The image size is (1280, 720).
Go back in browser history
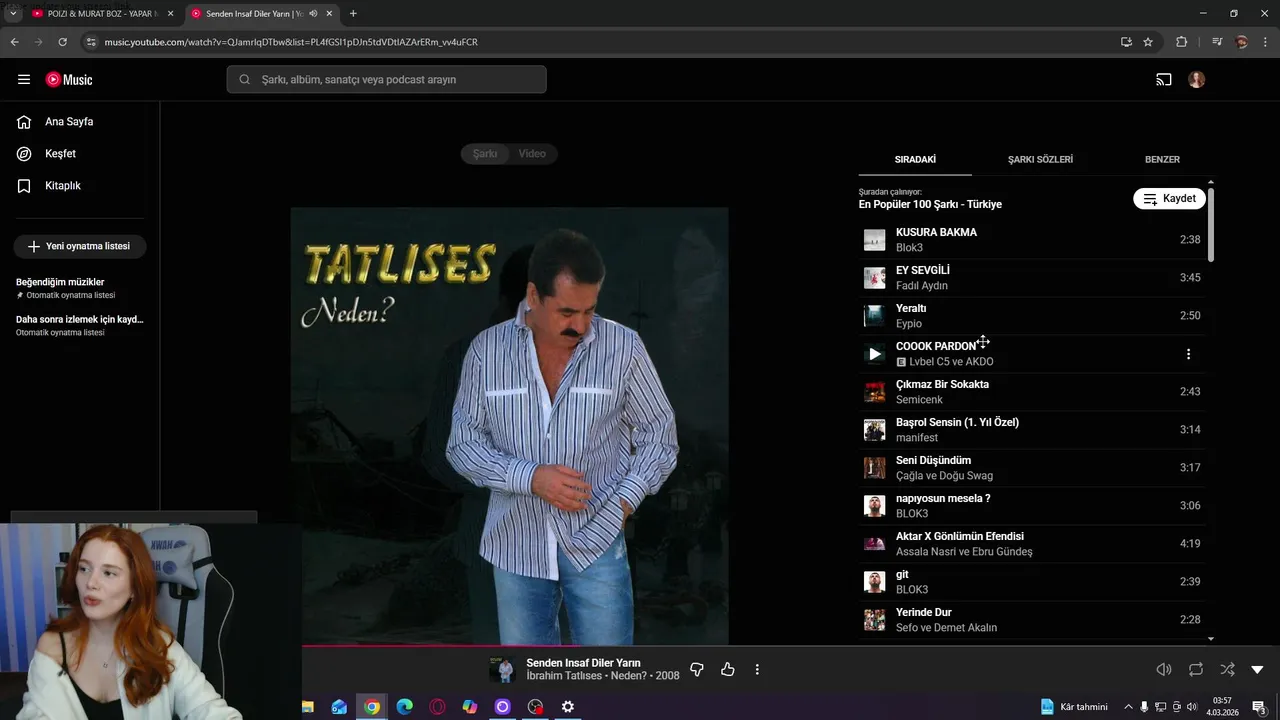14,42
